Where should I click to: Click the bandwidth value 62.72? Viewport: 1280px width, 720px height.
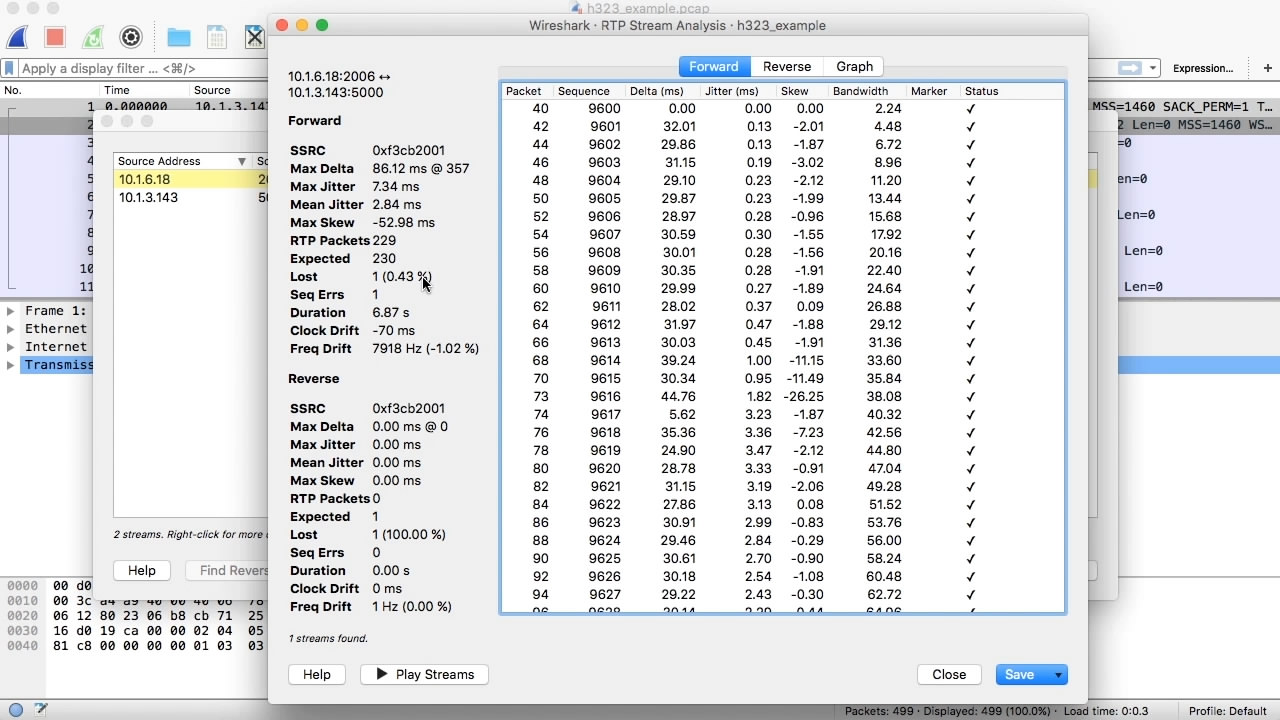[x=885, y=595]
